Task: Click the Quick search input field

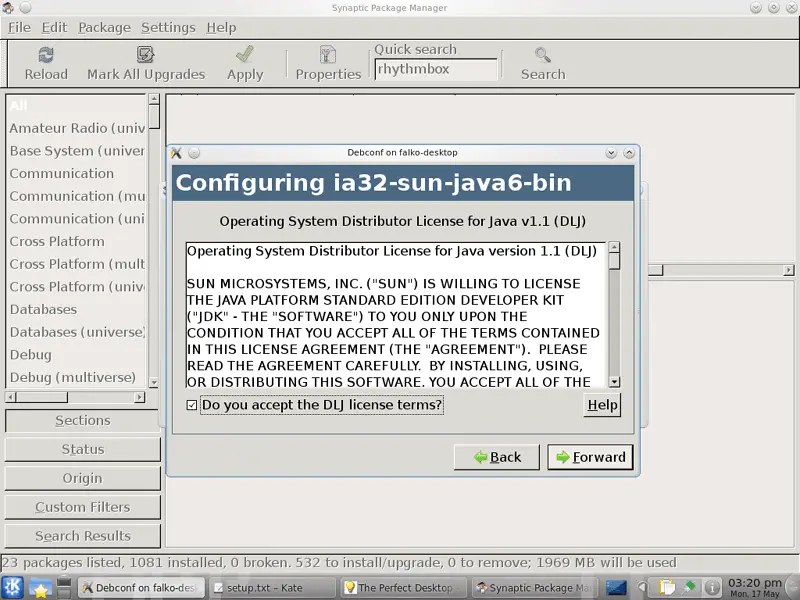Action: tap(436, 69)
